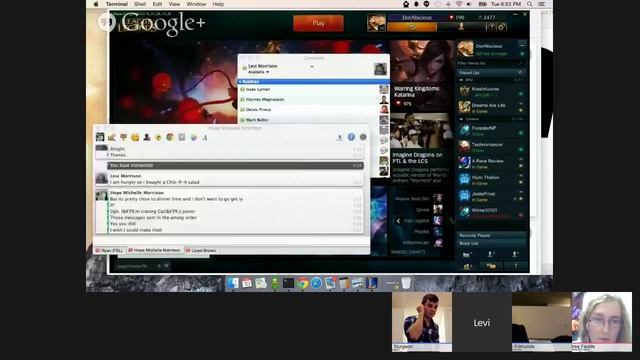
Task: Click the gray gear icon in chat toolbar
Action: (363, 137)
